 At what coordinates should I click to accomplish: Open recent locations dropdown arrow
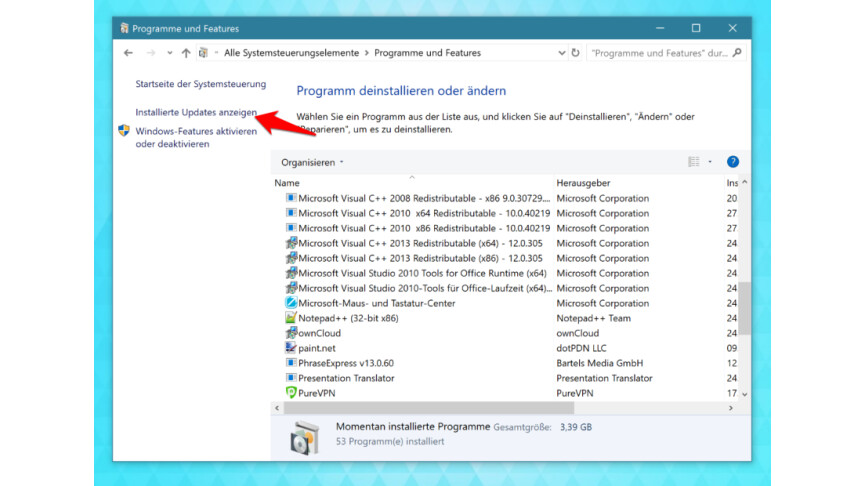[x=170, y=53]
